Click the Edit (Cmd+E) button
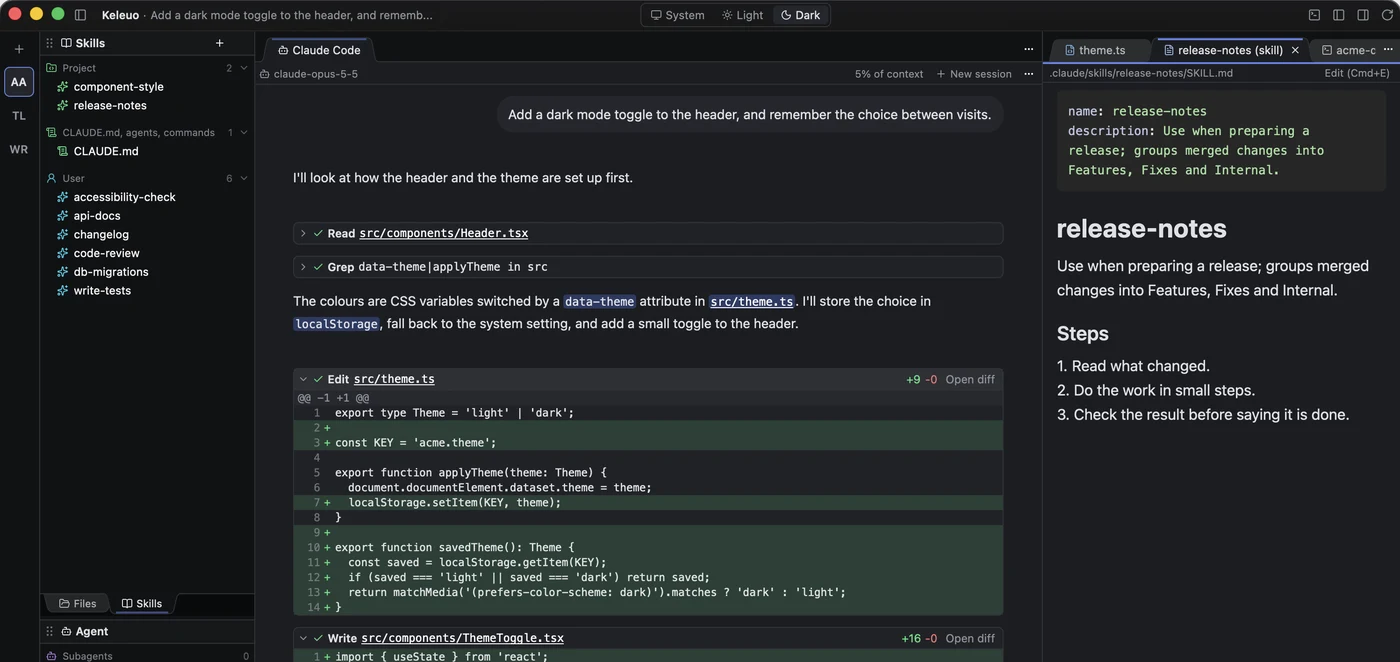This screenshot has height=662, width=1400. point(1357,73)
